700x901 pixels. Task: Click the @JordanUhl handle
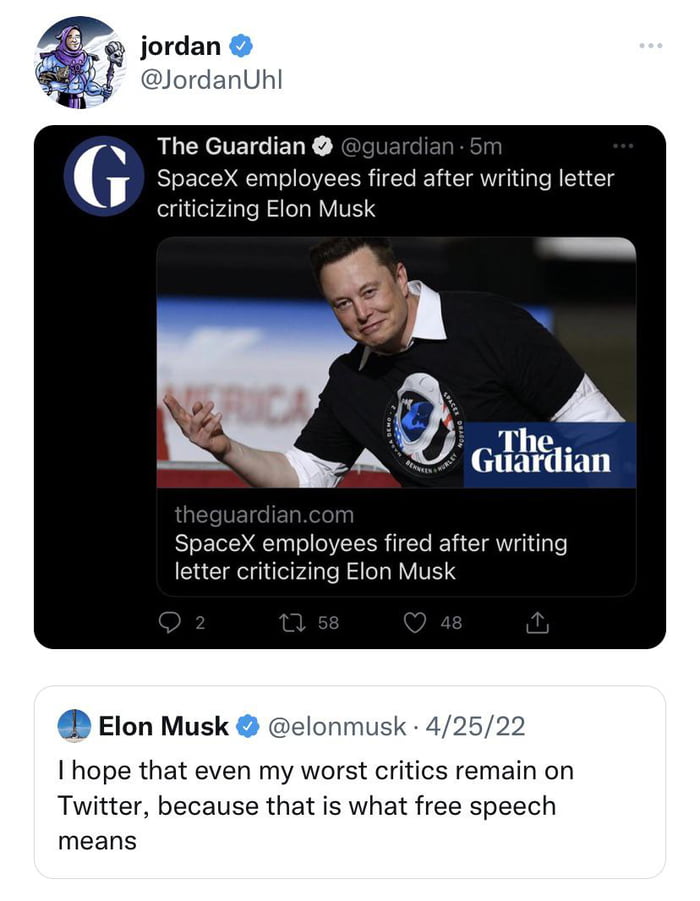tap(211, 80)
